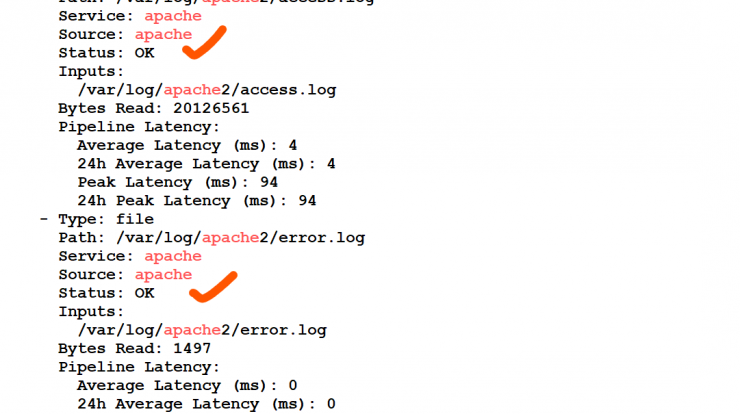Click Average Latency (ms): 0 line
Viewport: 740px width, 414px height.
click(x=187, y=385)
